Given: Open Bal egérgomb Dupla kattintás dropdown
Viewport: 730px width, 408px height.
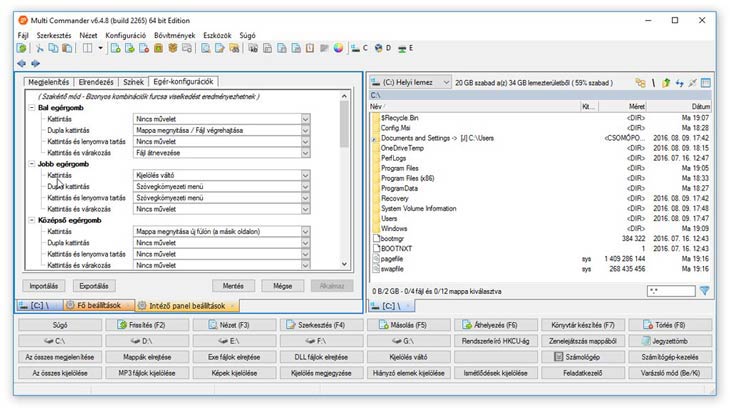Looking at the screenshot, I should pyautogui.click(x=305, y=130).
